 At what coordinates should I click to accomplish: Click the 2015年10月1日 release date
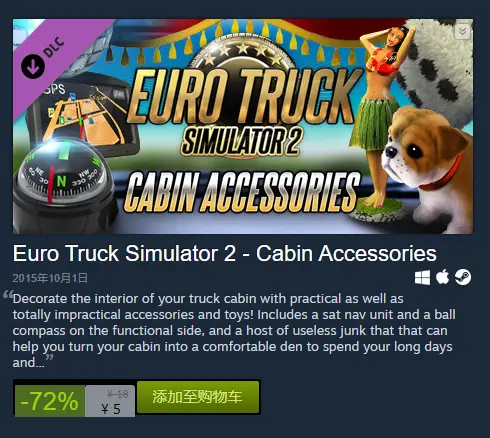click(x=50, y=278)
